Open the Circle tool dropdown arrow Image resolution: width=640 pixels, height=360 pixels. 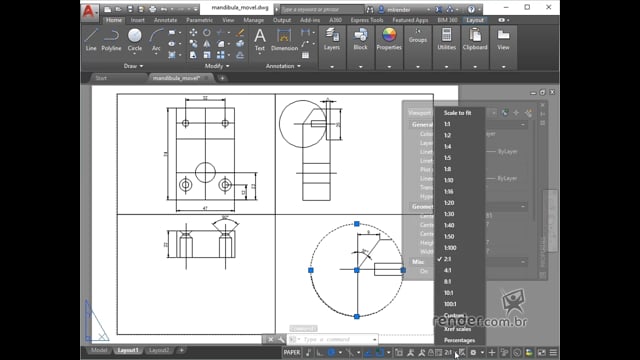coord(134,54)
